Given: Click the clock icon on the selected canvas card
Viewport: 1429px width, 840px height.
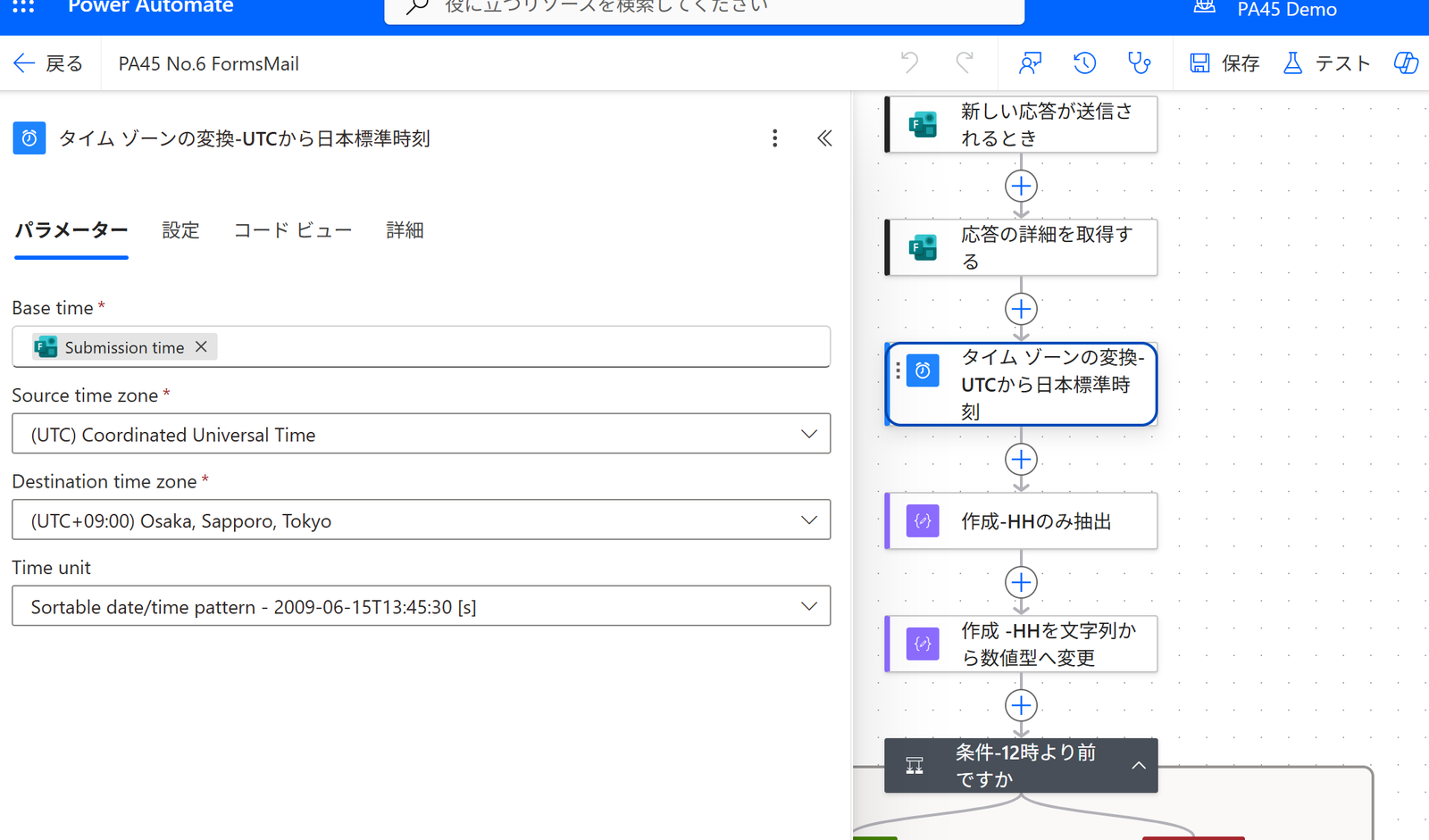Looking at the screenshot, I should click(x=923, y=370).
